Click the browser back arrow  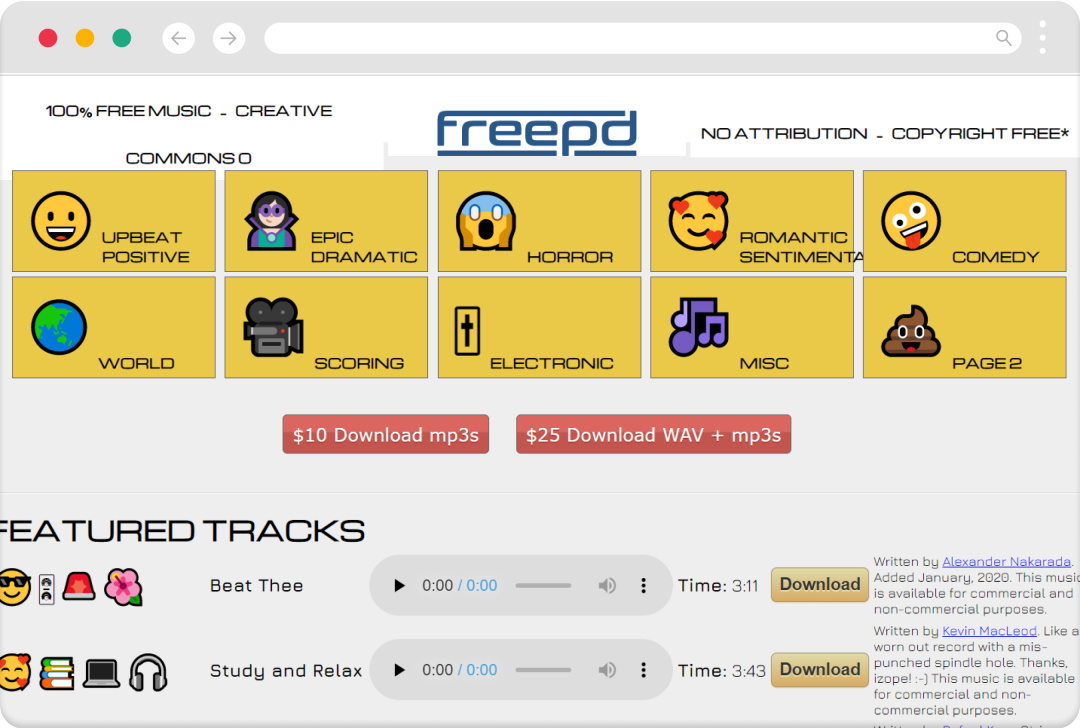point(178,38)
